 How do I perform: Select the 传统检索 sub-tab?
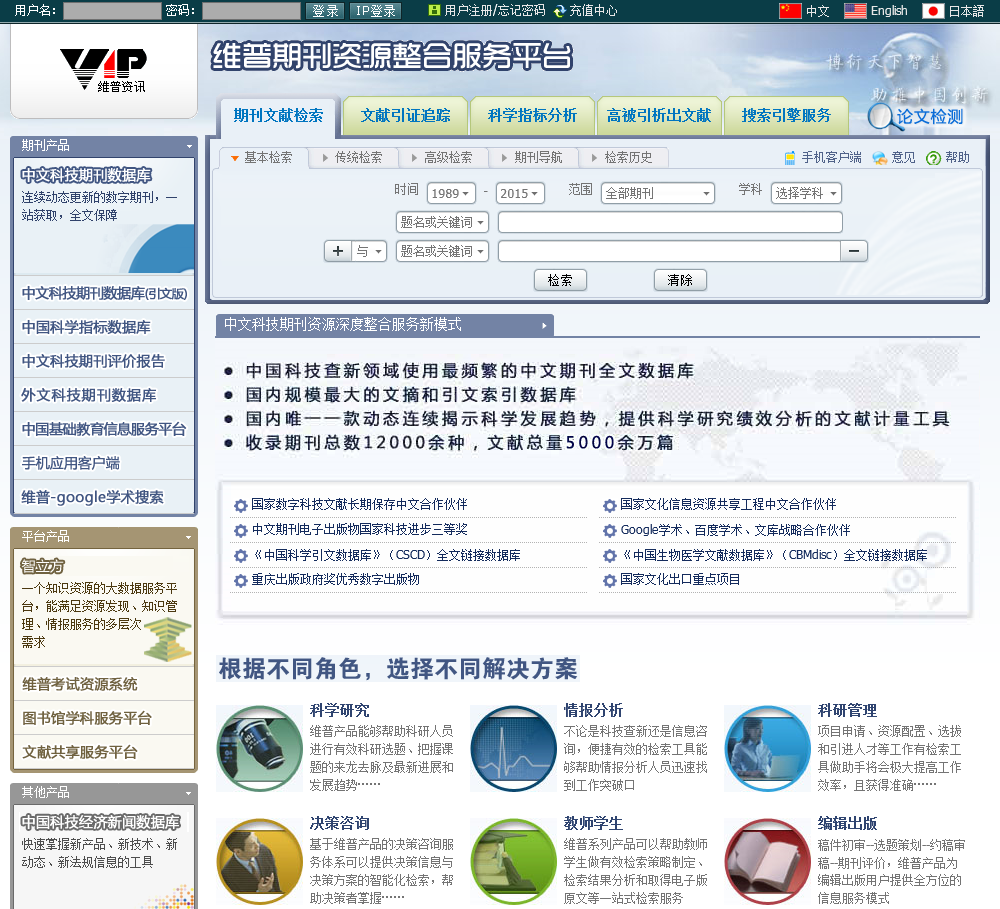tap(353, 158)
